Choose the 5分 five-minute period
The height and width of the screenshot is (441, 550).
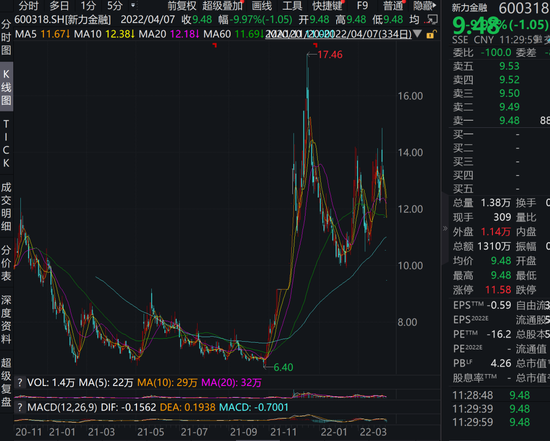(115, 6)
